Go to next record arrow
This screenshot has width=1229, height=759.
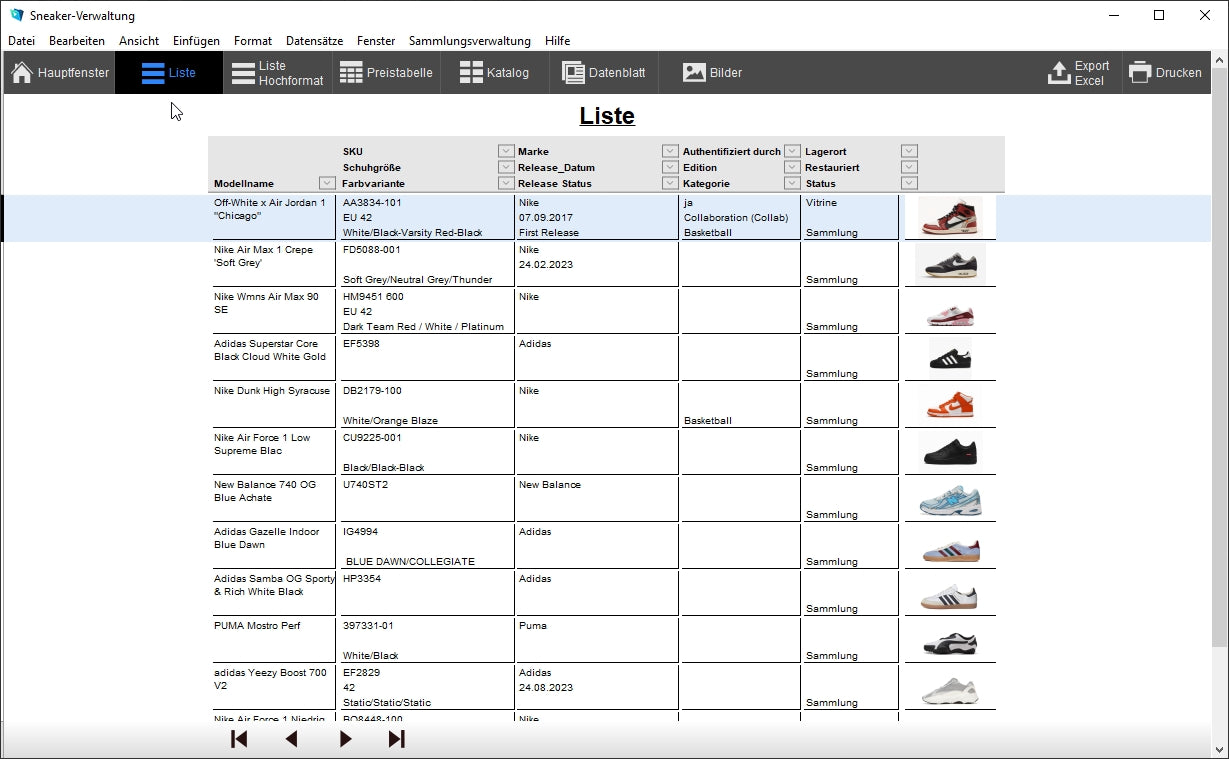pos(345,739)
